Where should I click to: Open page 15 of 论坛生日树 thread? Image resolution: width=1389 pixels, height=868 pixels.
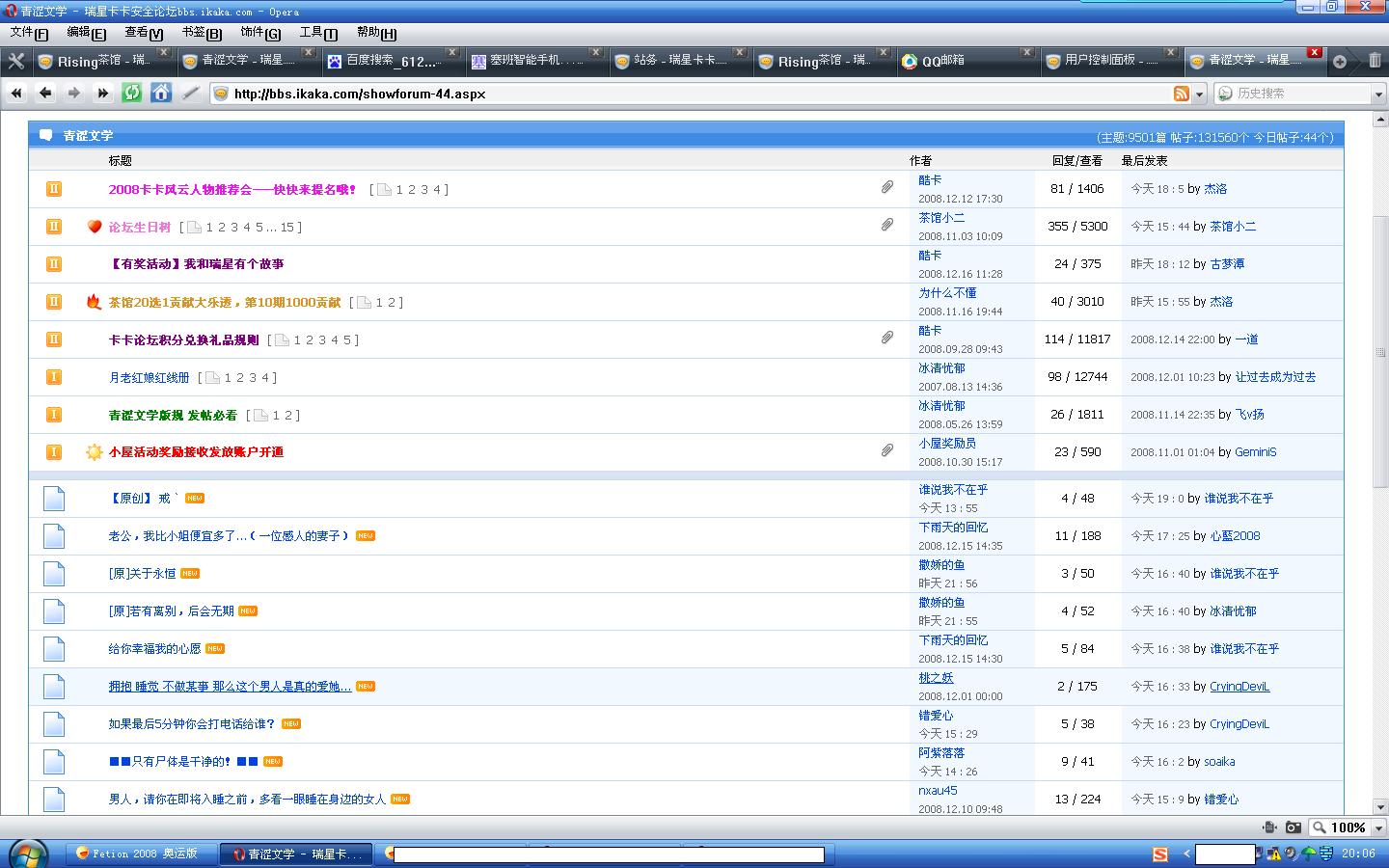(286, 228)
